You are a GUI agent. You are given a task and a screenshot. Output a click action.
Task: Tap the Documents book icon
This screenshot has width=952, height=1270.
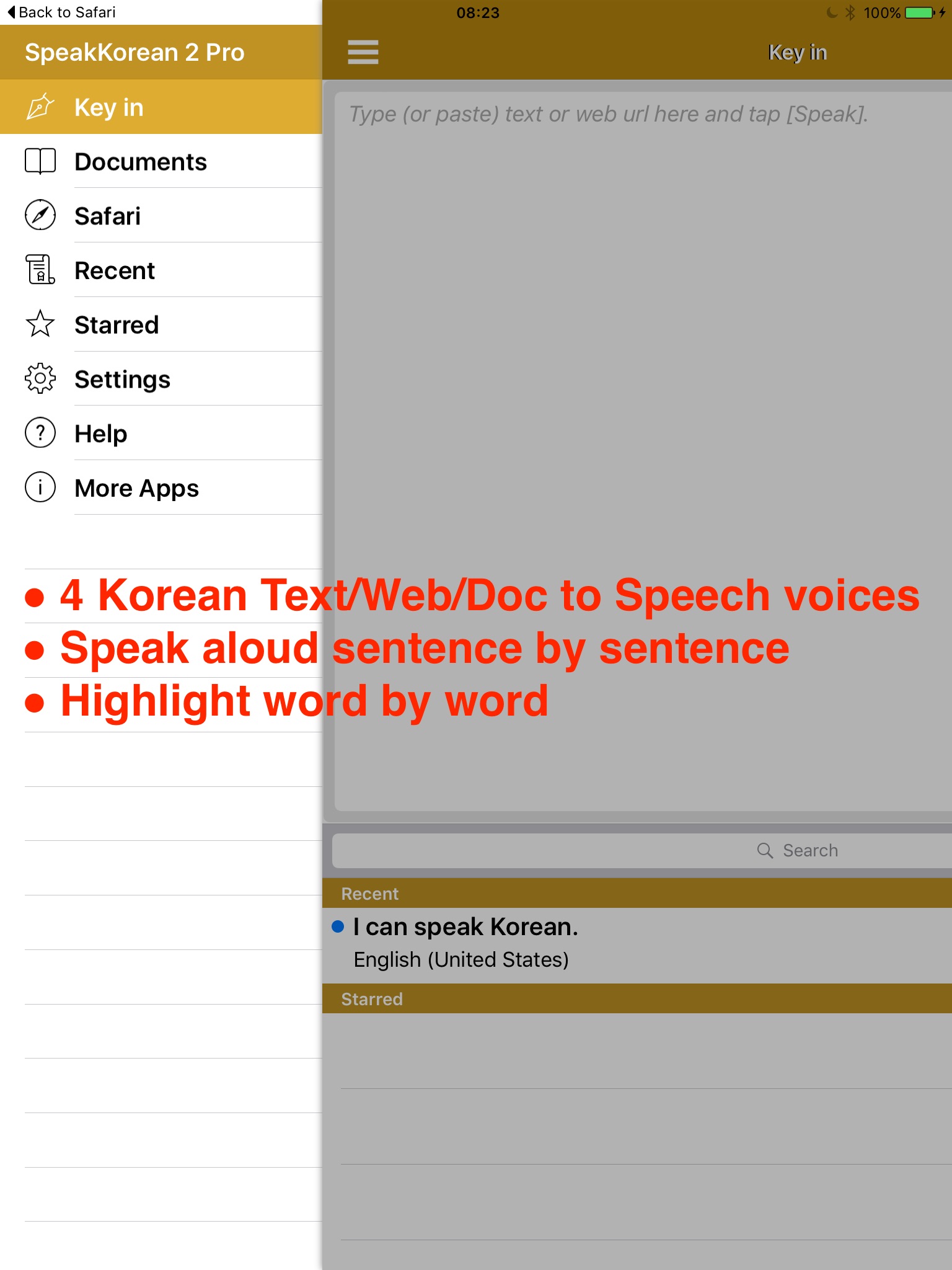40,161
